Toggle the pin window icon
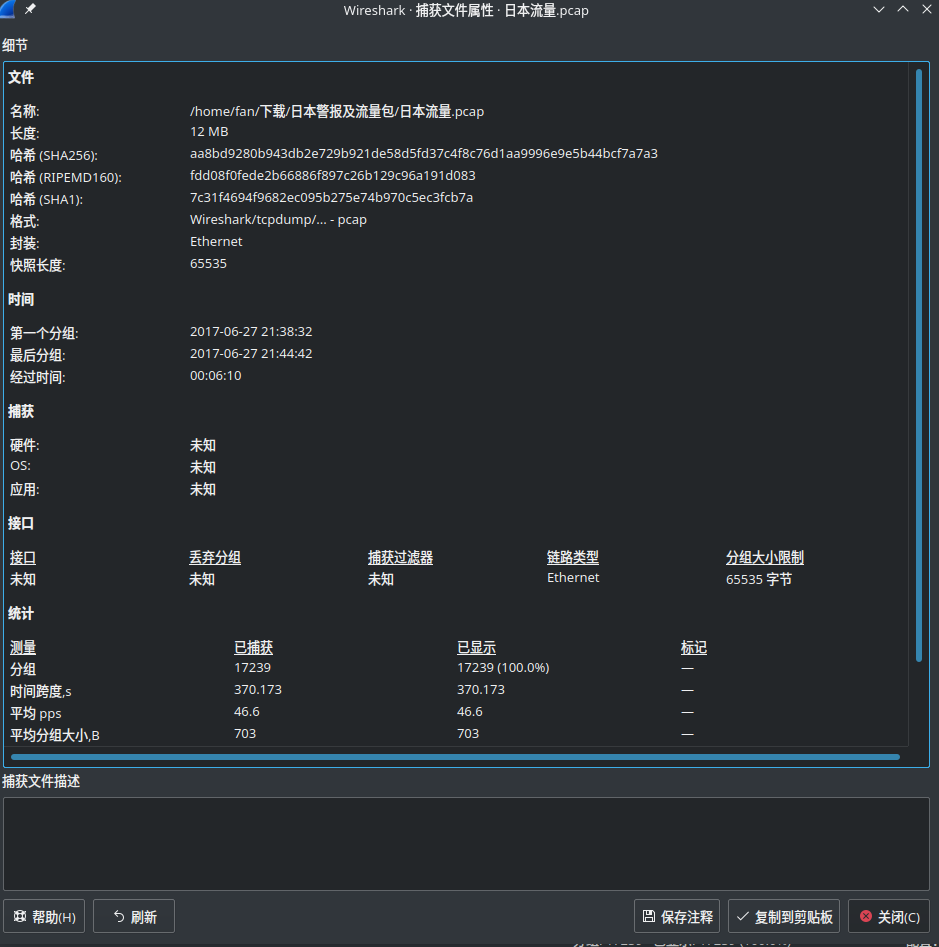Viewport: 939px width, 947px height. pos(30,9)
